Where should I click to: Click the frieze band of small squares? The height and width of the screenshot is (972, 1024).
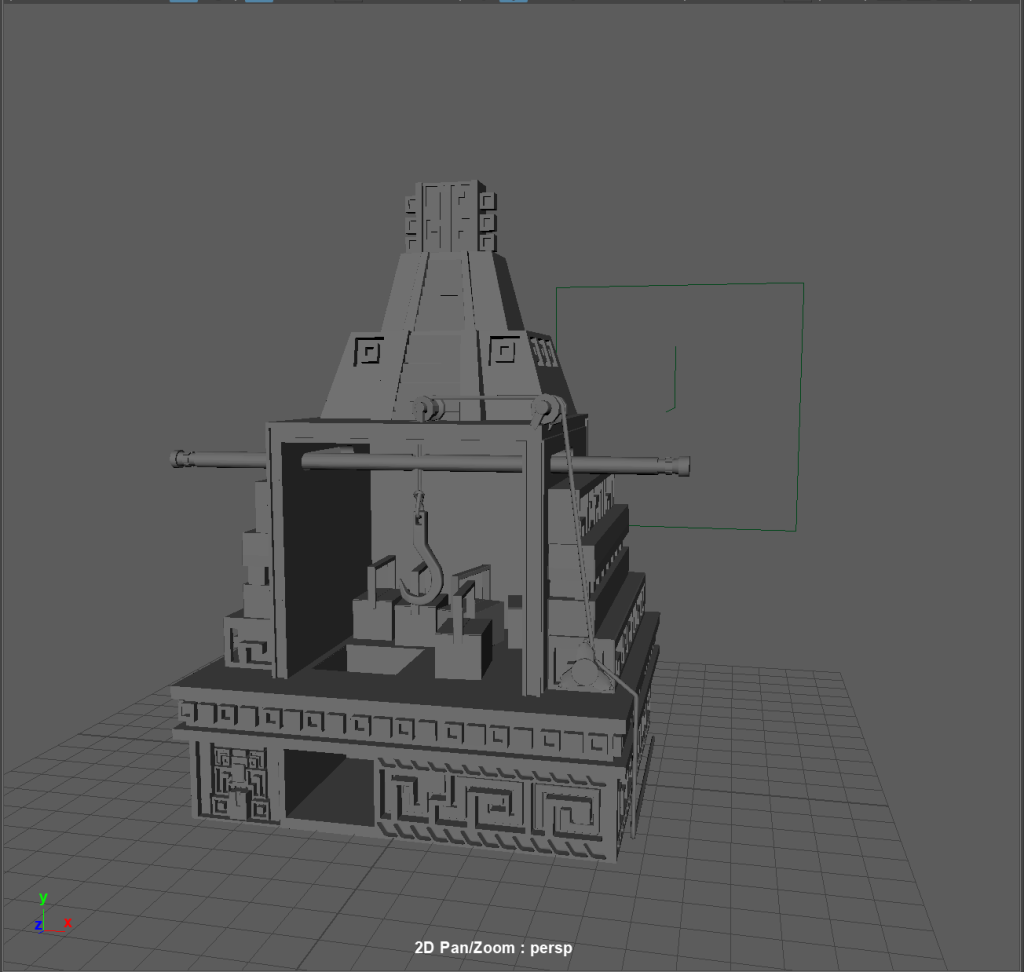tap(400, 723)
